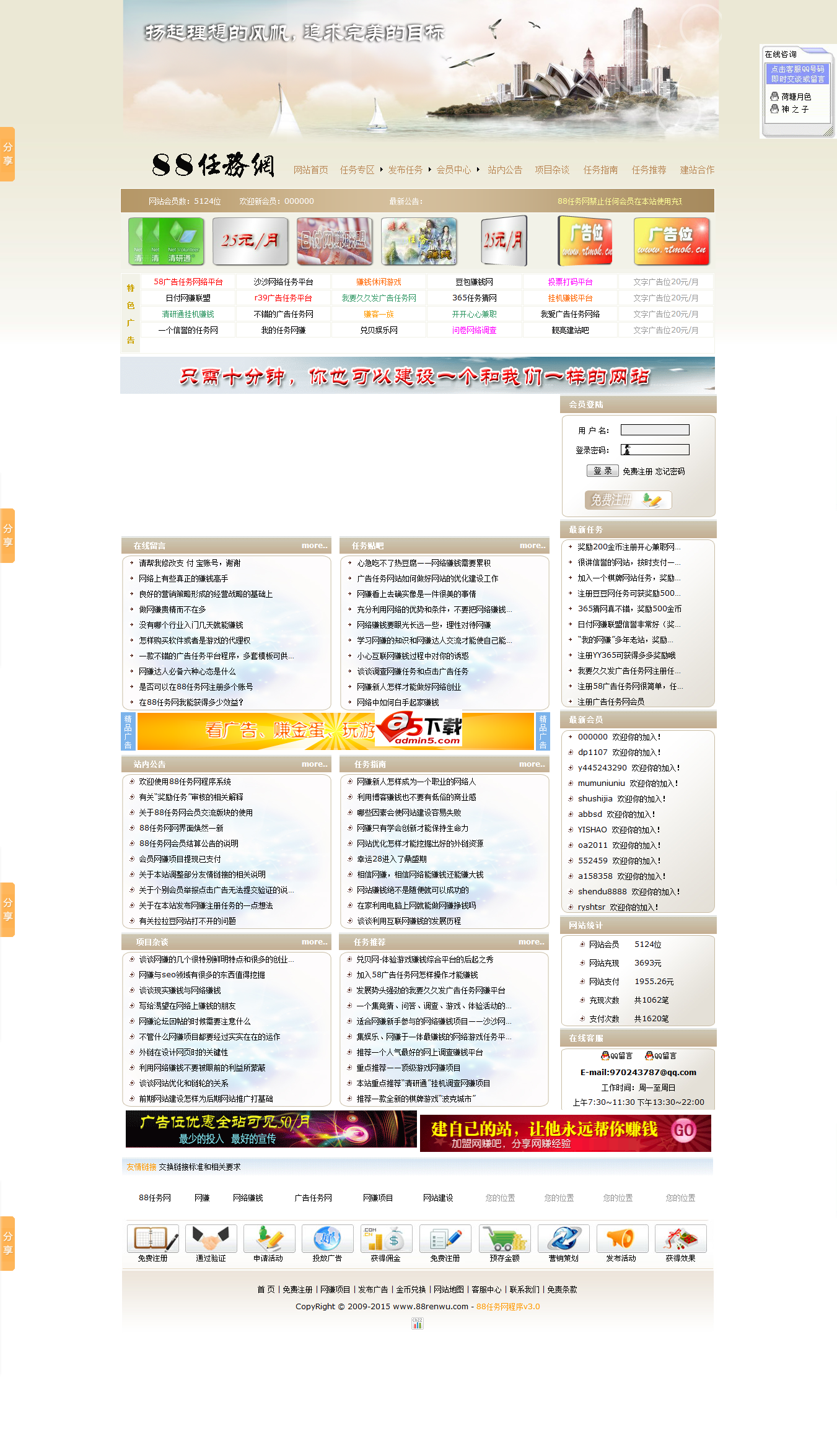The height and width of the screenshot is (1456, 837).
Task: Open more.. in the 在线留言 section
Action: tap(315, 546)
